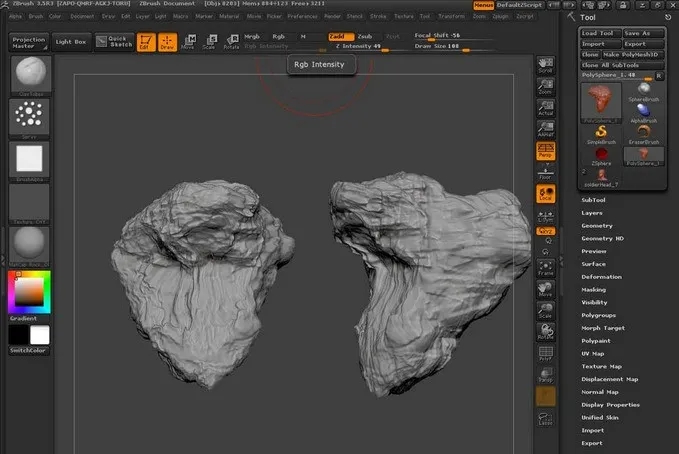Pick a color in the color picker square
679x454 pixels.
(29, 292)
